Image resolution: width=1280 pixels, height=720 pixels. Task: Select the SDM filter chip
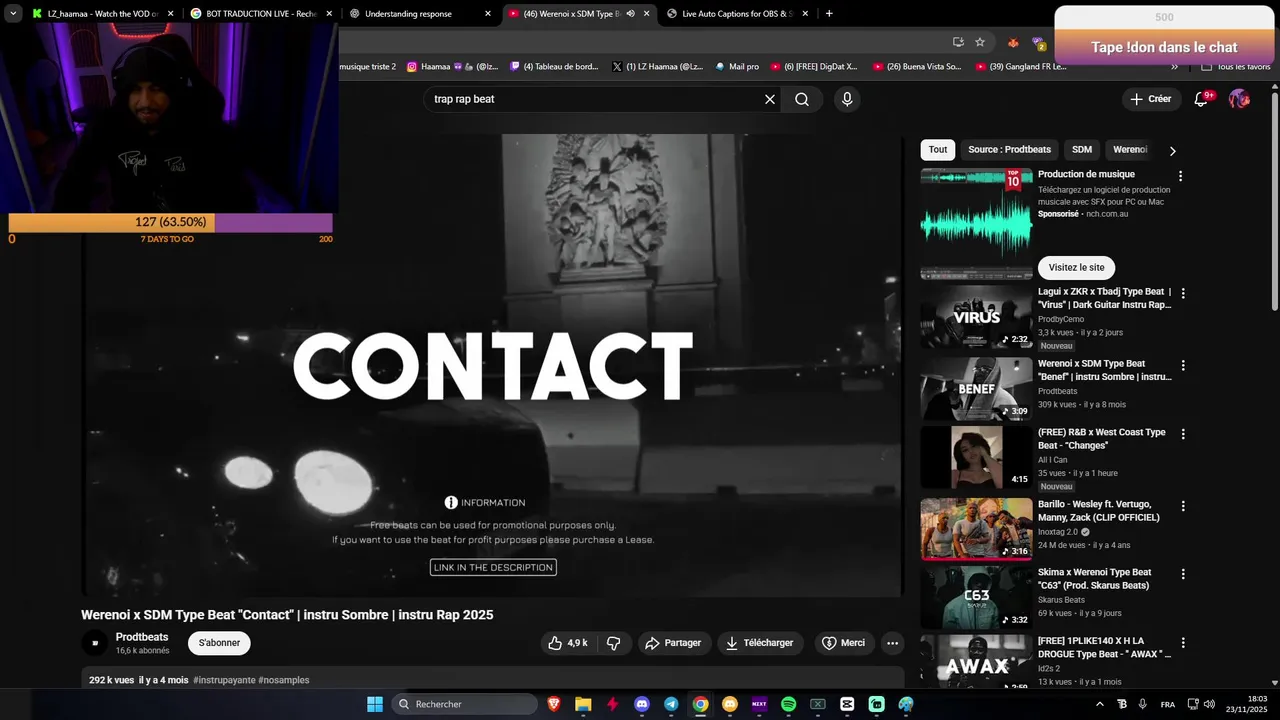coord(1082,150)
